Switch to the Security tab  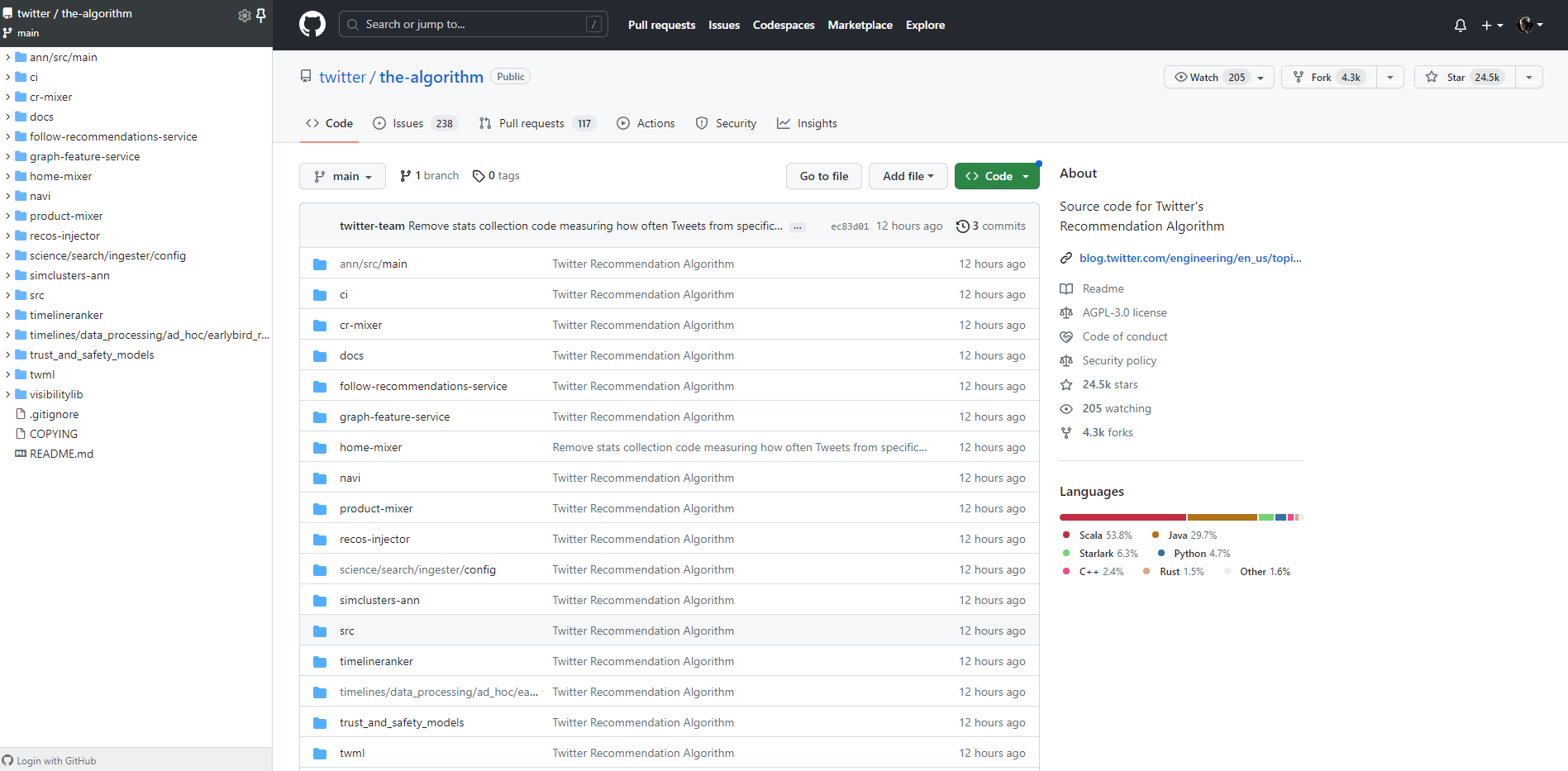(726, 123)
